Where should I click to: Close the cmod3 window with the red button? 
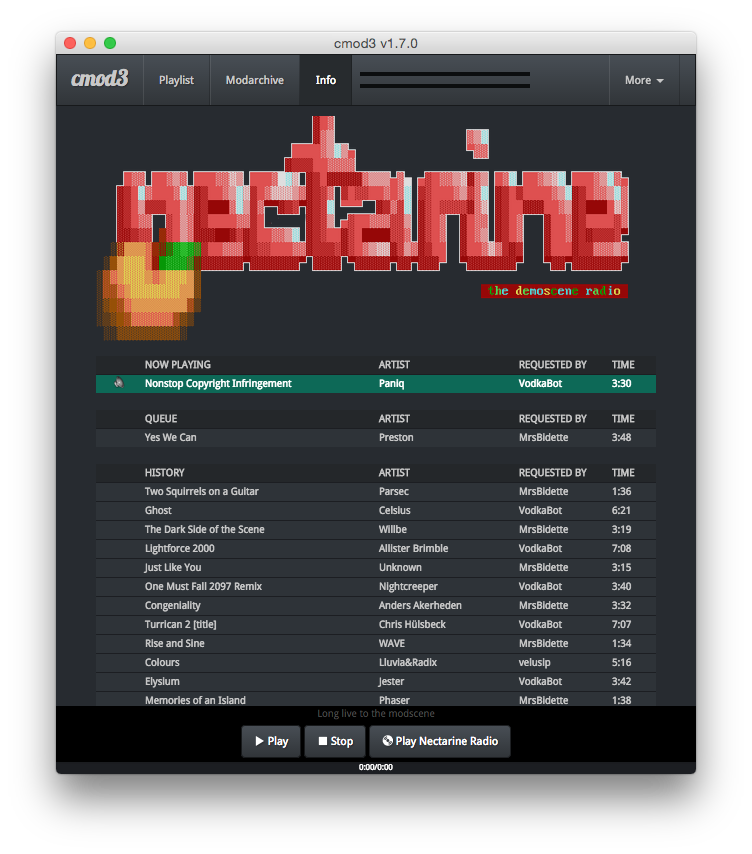(70, 43)
